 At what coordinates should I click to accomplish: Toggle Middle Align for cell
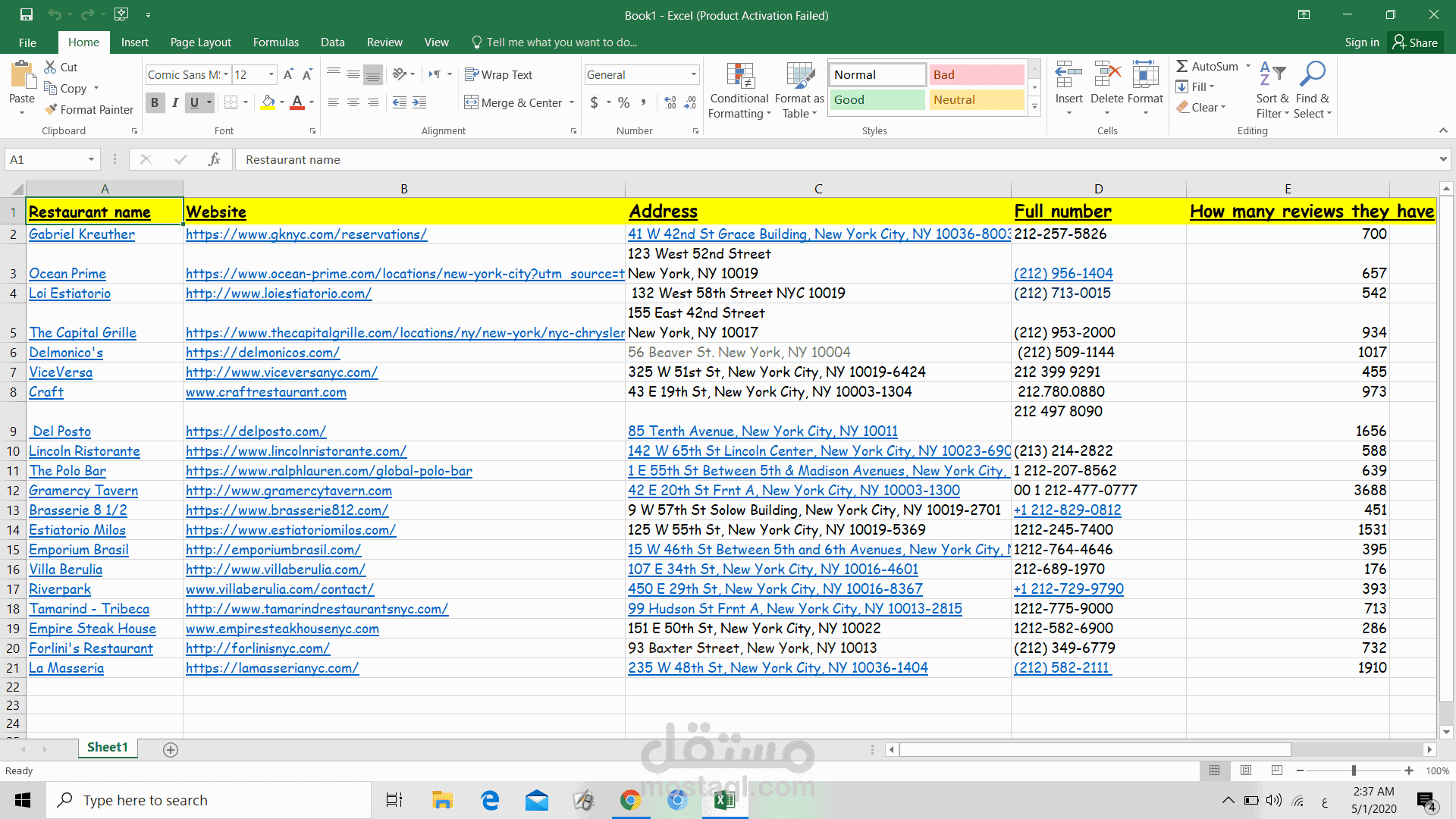tap(353, 74)
